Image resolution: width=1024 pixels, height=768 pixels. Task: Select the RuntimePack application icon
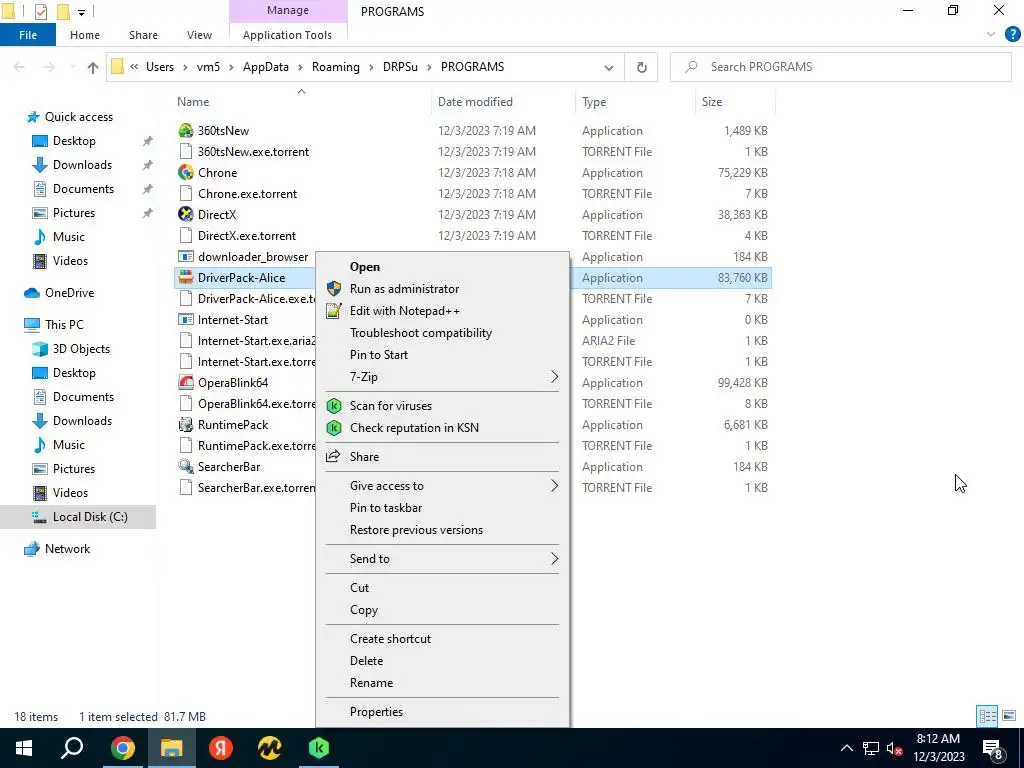[x=185, y=424]
